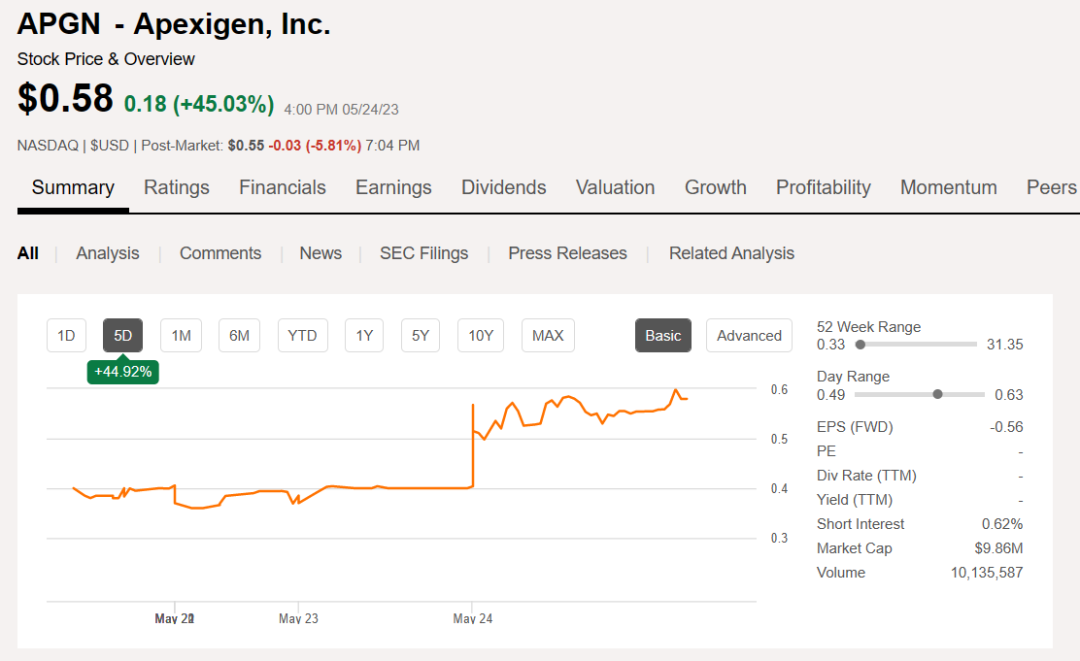Viewport: 1080px width, 661px height.
Task: Select YTD chart range
Action: coord(302,335)
